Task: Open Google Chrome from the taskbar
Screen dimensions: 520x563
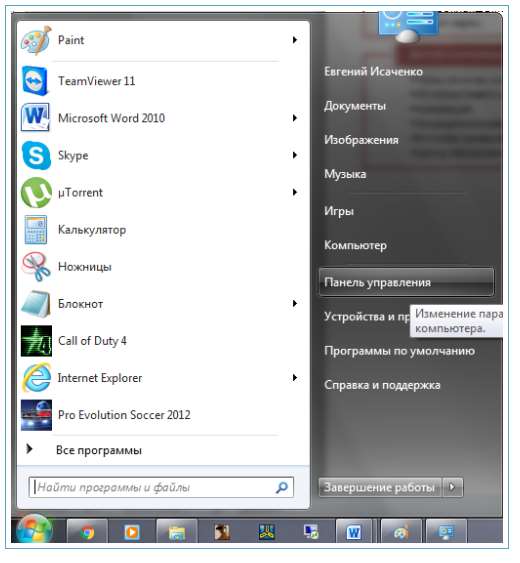Action: [x=87, y=532]
